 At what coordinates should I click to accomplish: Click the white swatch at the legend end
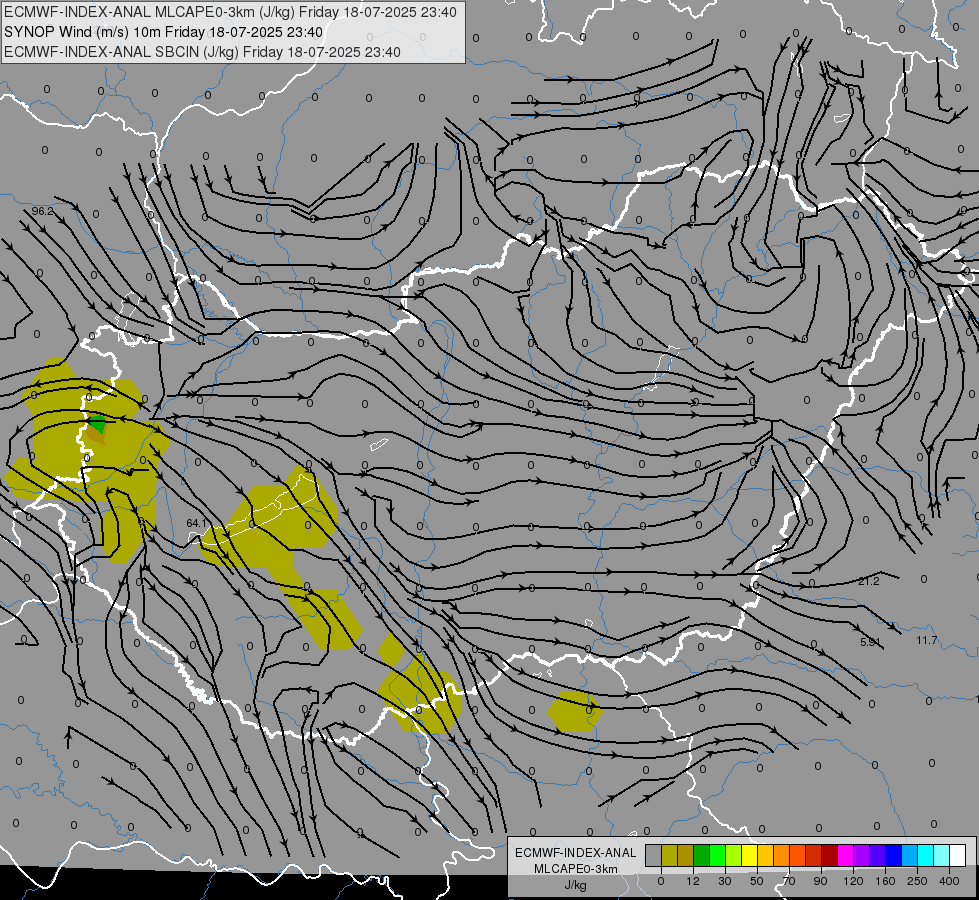(957, 855)
